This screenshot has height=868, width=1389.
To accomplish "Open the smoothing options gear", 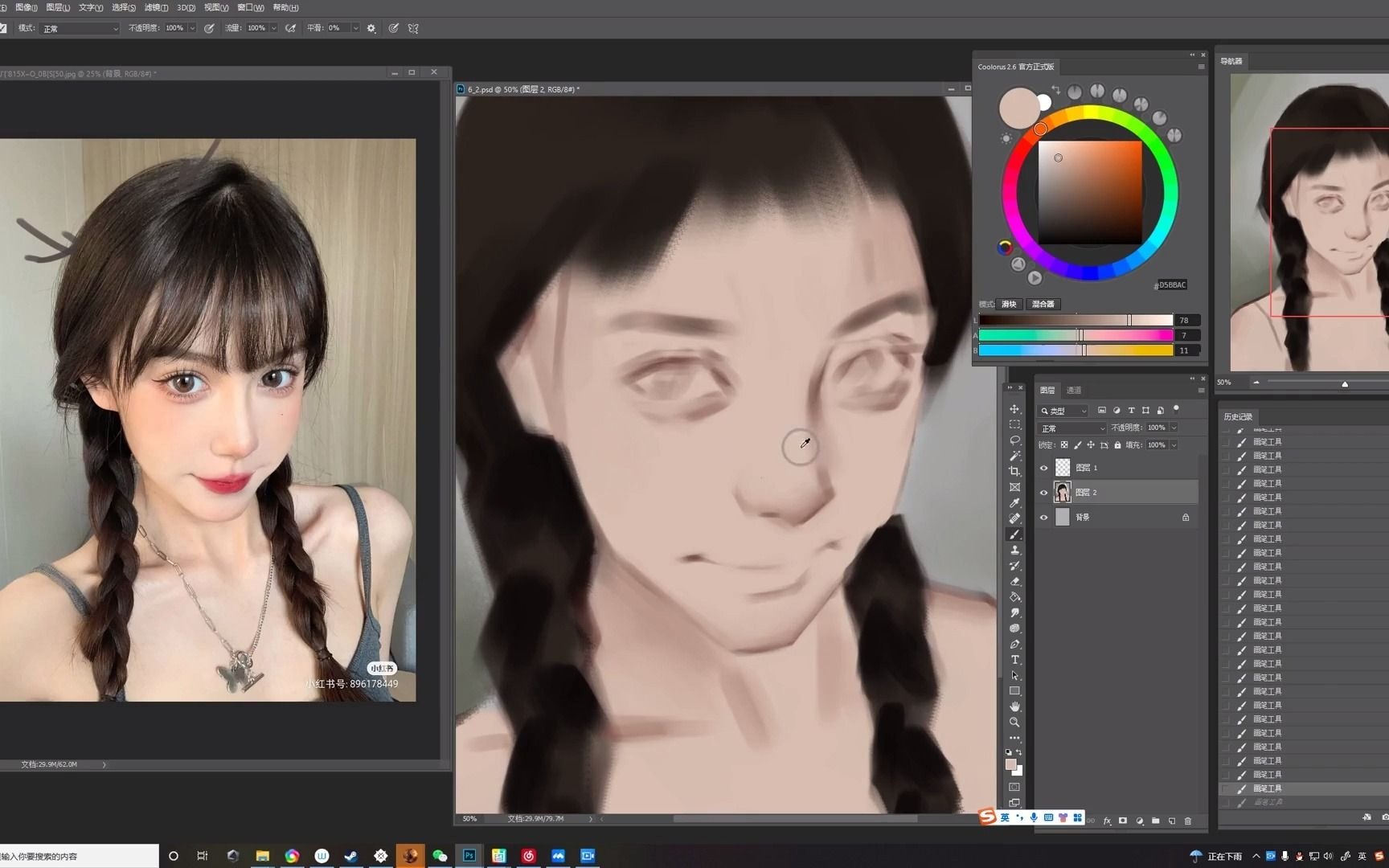I will point(371,28).
